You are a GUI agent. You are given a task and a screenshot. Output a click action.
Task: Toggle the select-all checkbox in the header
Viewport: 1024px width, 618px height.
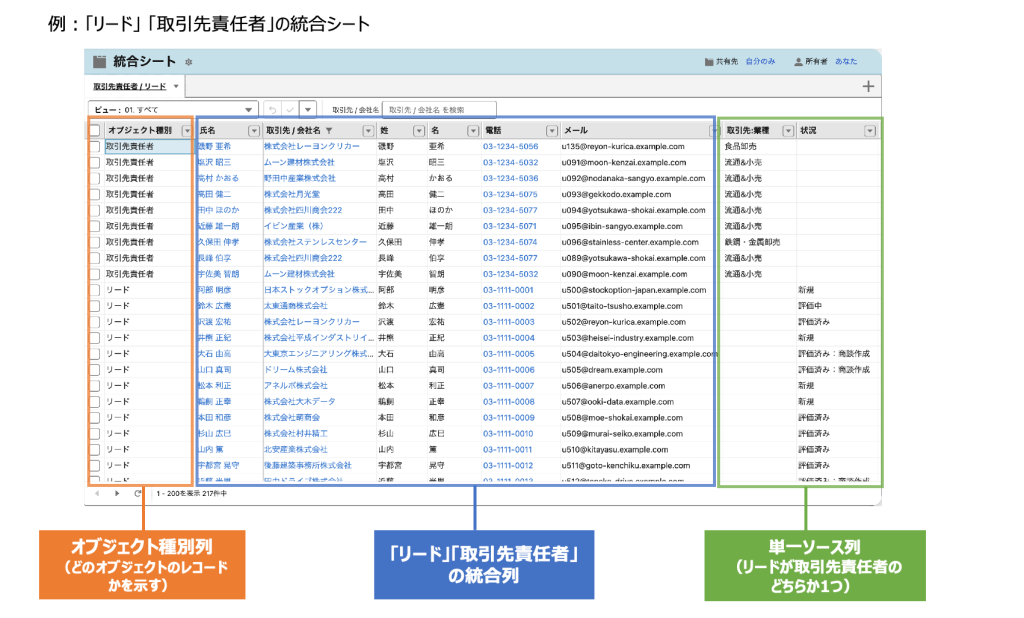pos(95,131)
